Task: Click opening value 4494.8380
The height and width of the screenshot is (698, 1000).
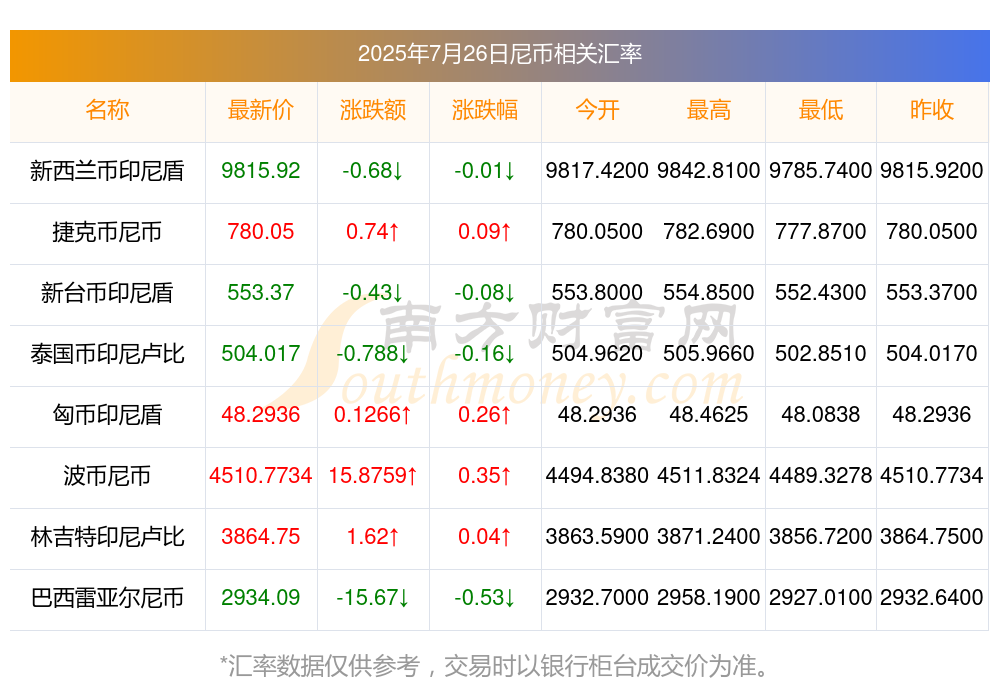Action: coord(597,475)
